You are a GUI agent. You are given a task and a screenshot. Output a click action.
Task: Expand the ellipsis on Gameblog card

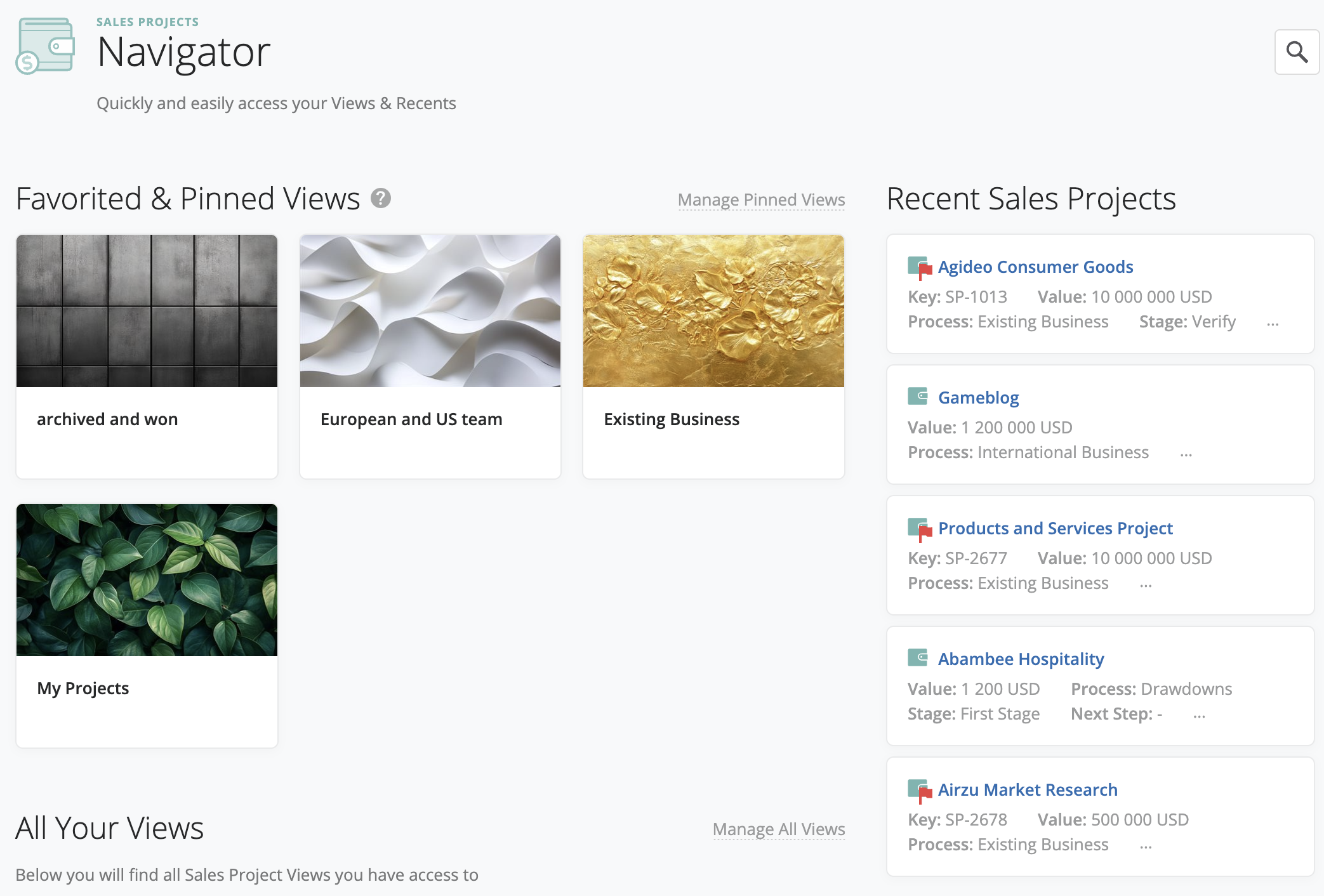pyautogui.click(x=1186, y=455)
